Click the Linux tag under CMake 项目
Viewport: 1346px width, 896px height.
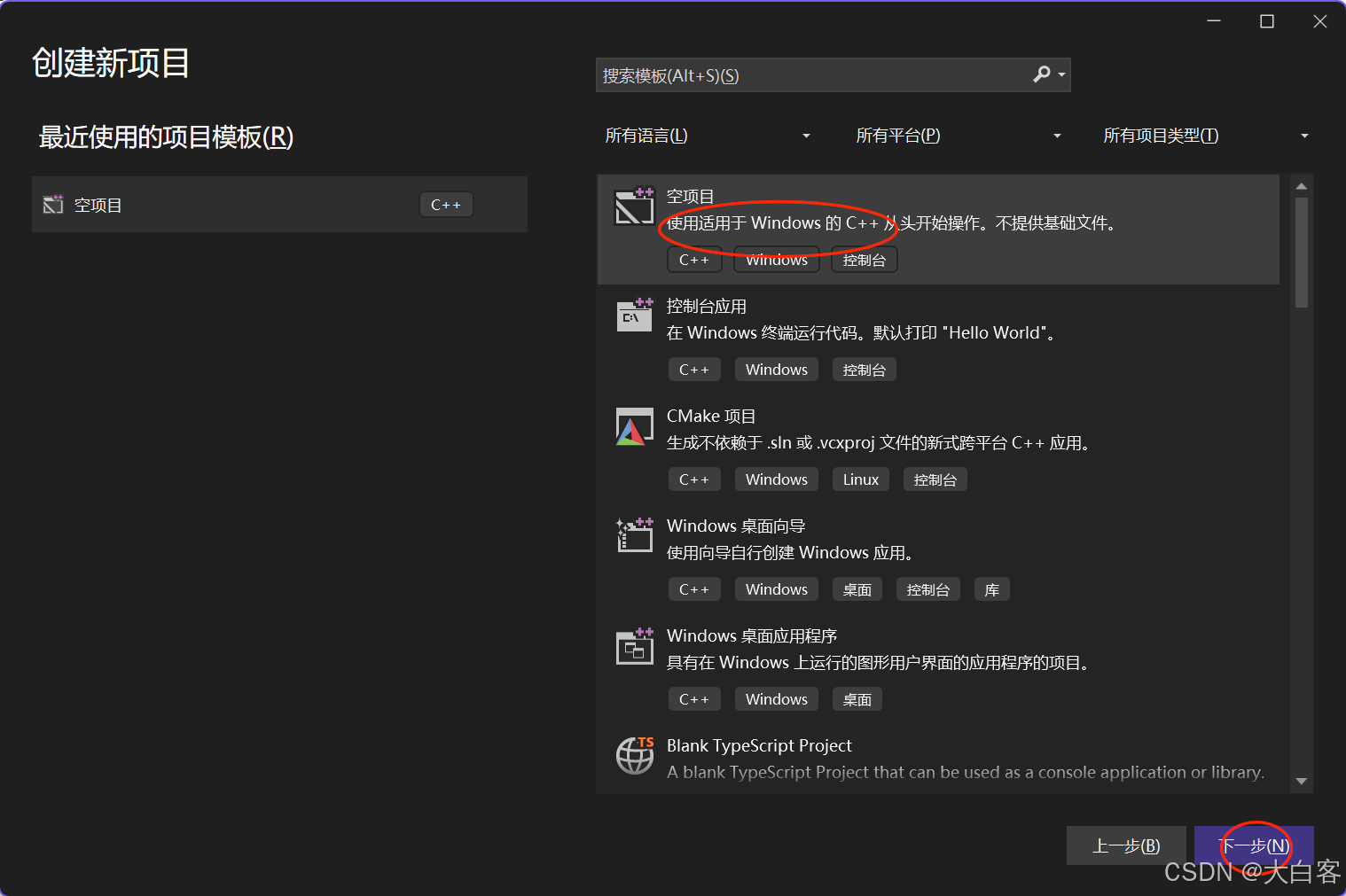[x=860, y=479]
